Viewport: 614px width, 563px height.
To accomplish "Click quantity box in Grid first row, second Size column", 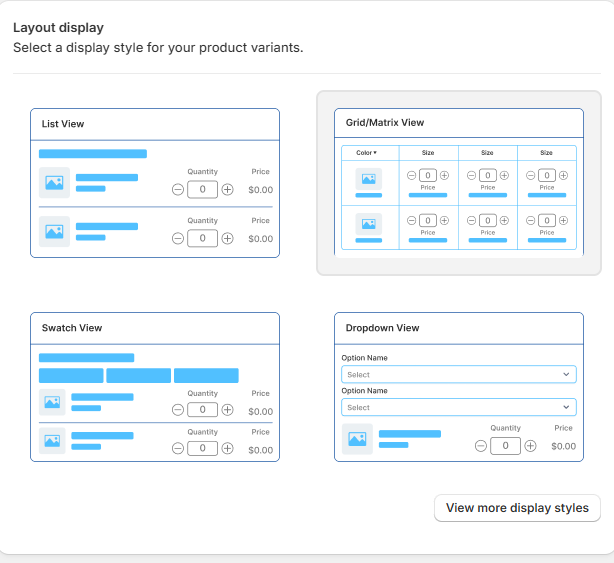I will click(x=488, y=175).
